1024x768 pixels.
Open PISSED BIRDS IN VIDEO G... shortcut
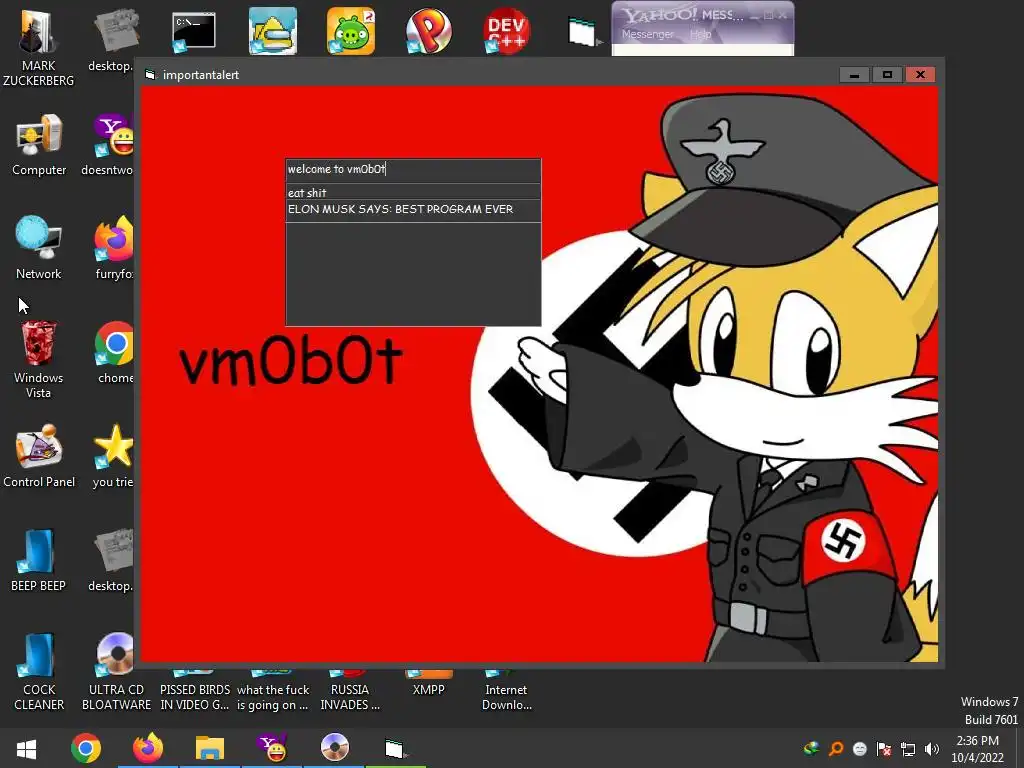pos(195,690)
